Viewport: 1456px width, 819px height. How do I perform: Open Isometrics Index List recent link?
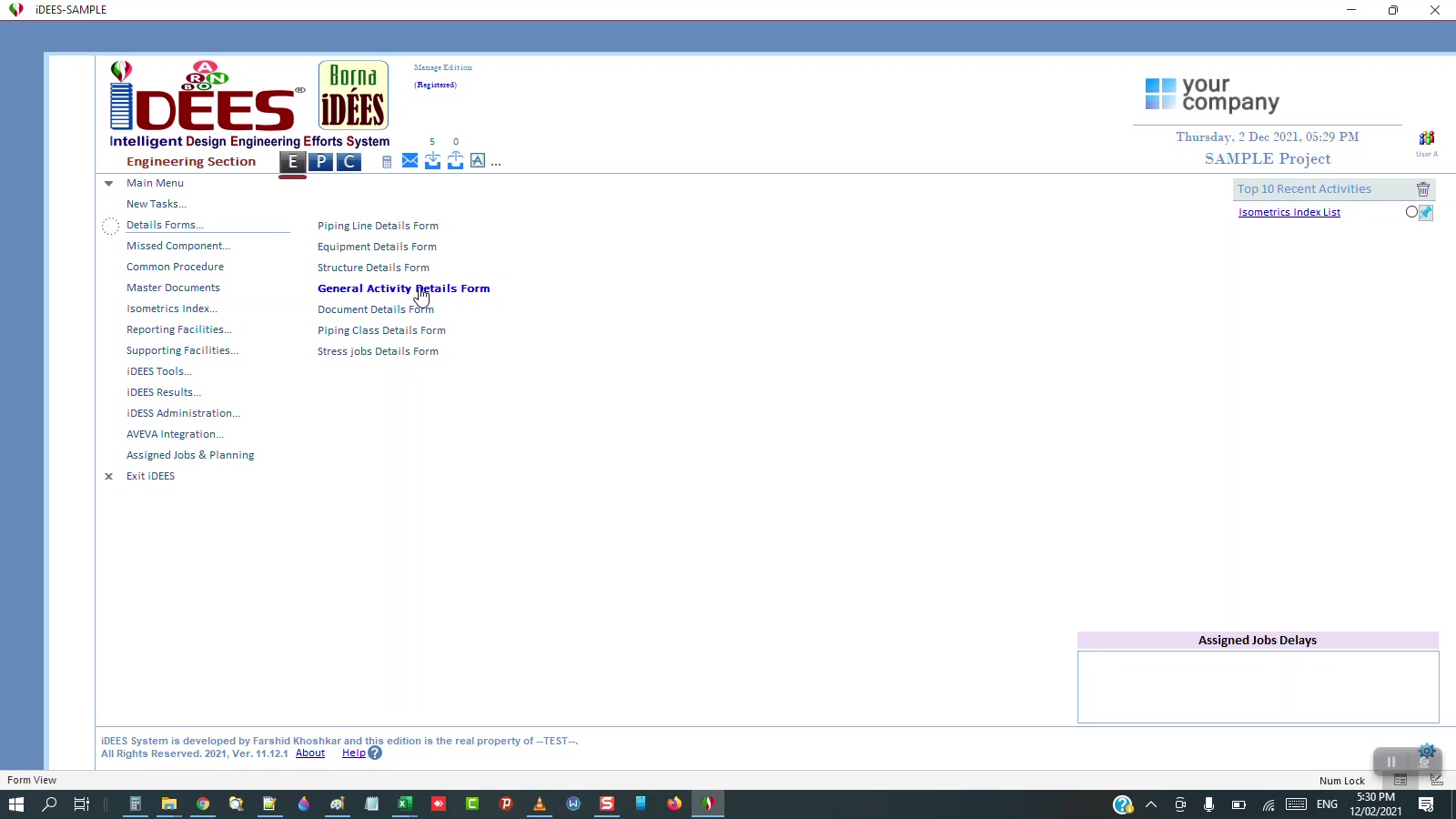coord(1289,212)
